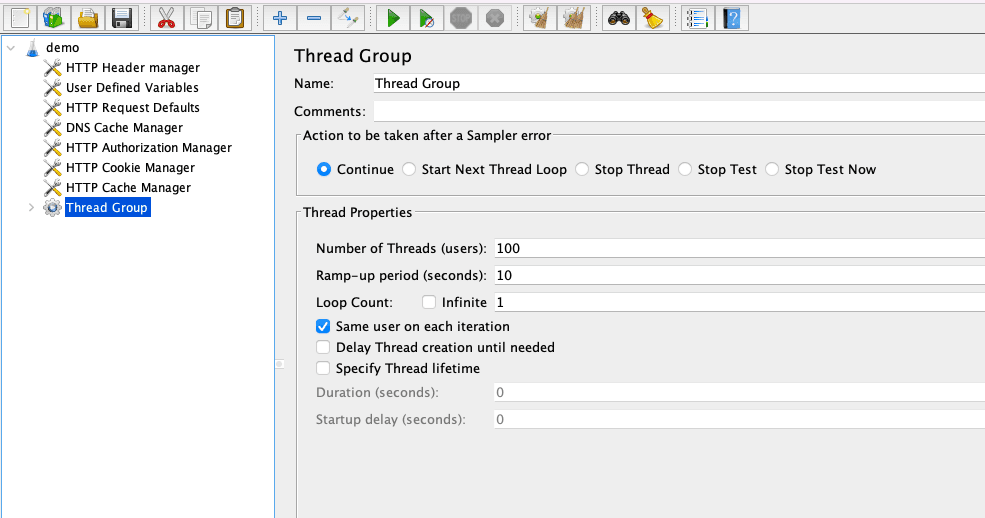The height and width of the screenshot is (518, 985).
Task: Click the Number of Threads field
Action: (x=739, y=249)
